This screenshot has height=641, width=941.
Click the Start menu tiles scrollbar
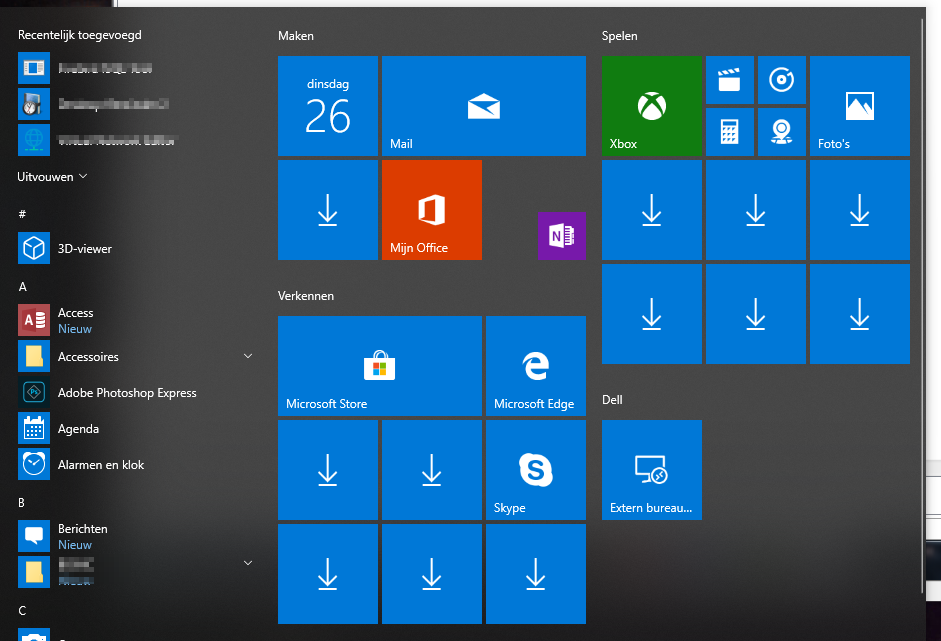coord(922,306)
